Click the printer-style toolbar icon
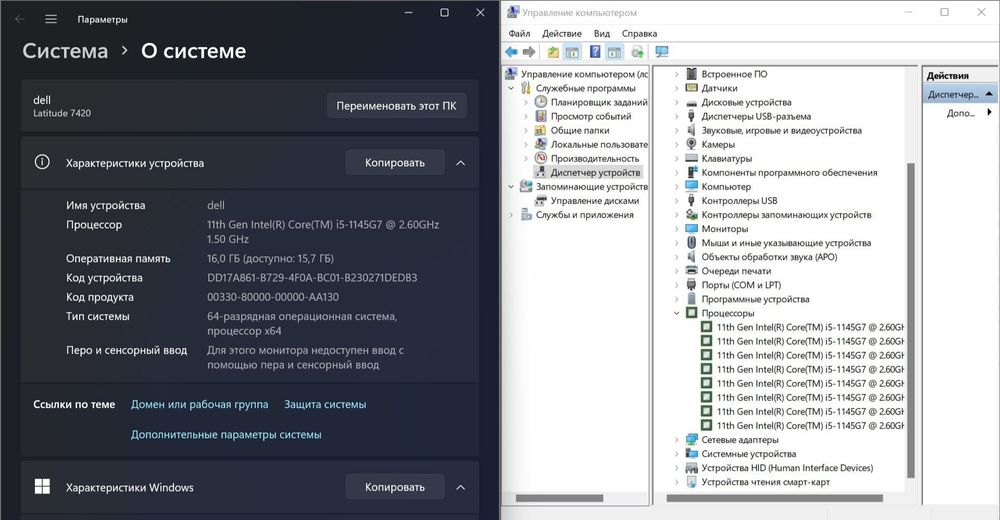The width and height of the screenshot is (1000, 520). click(637, 52)
